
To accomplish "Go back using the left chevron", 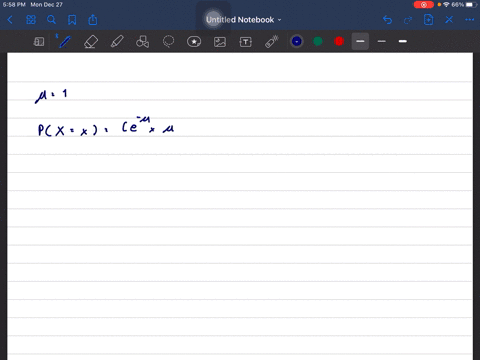I will coord(10,20).
